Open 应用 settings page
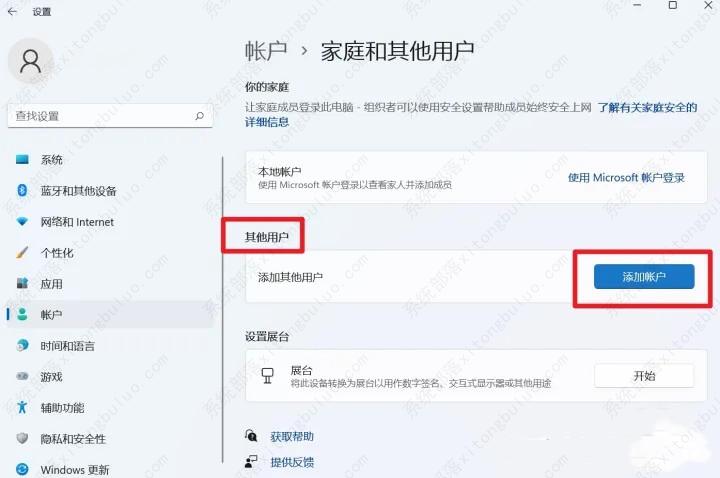The height and width of the screenshot is (478, 720). click(x=110, y=284)
